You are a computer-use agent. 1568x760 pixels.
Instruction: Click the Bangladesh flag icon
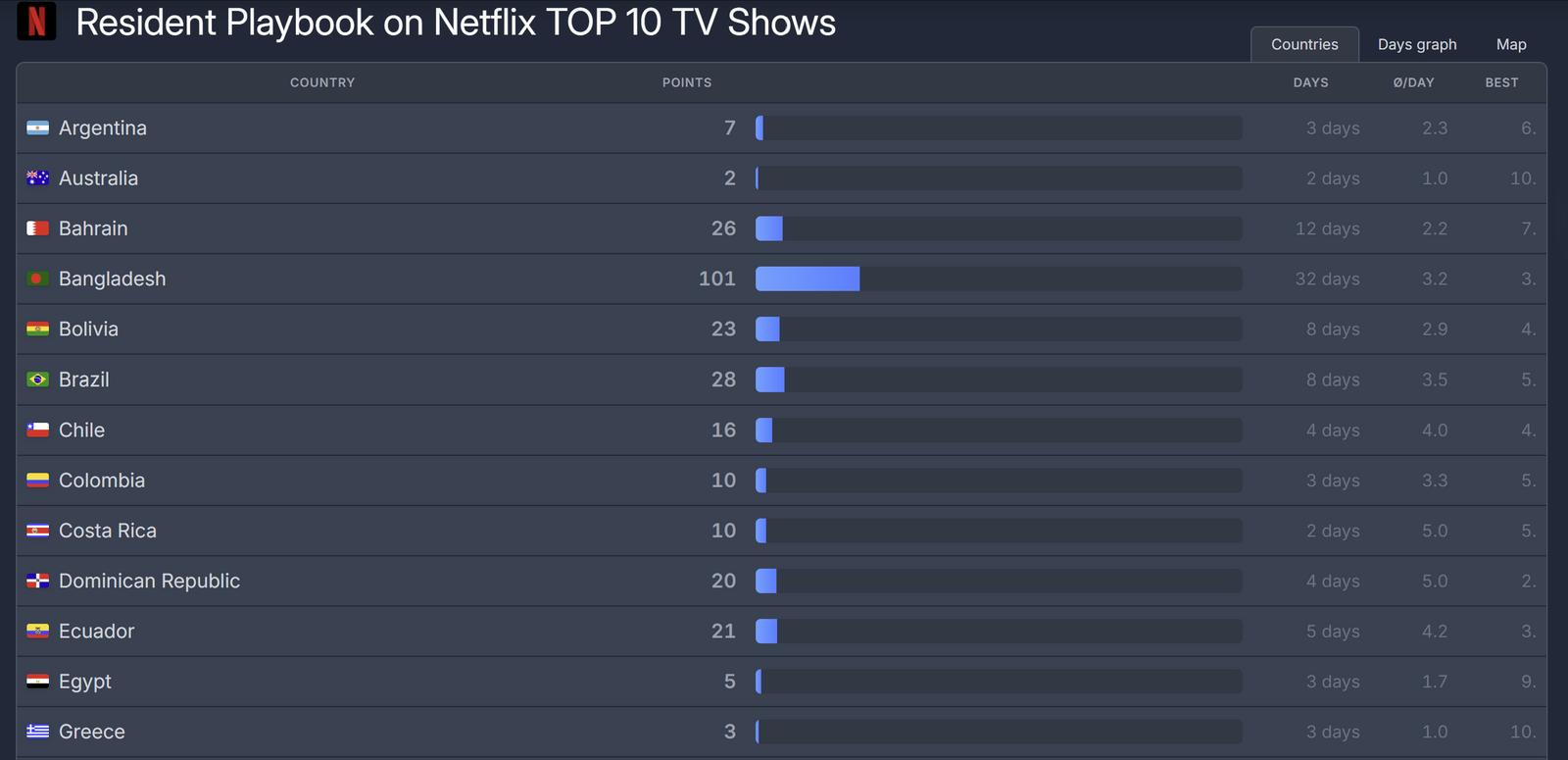click(37, 279)
